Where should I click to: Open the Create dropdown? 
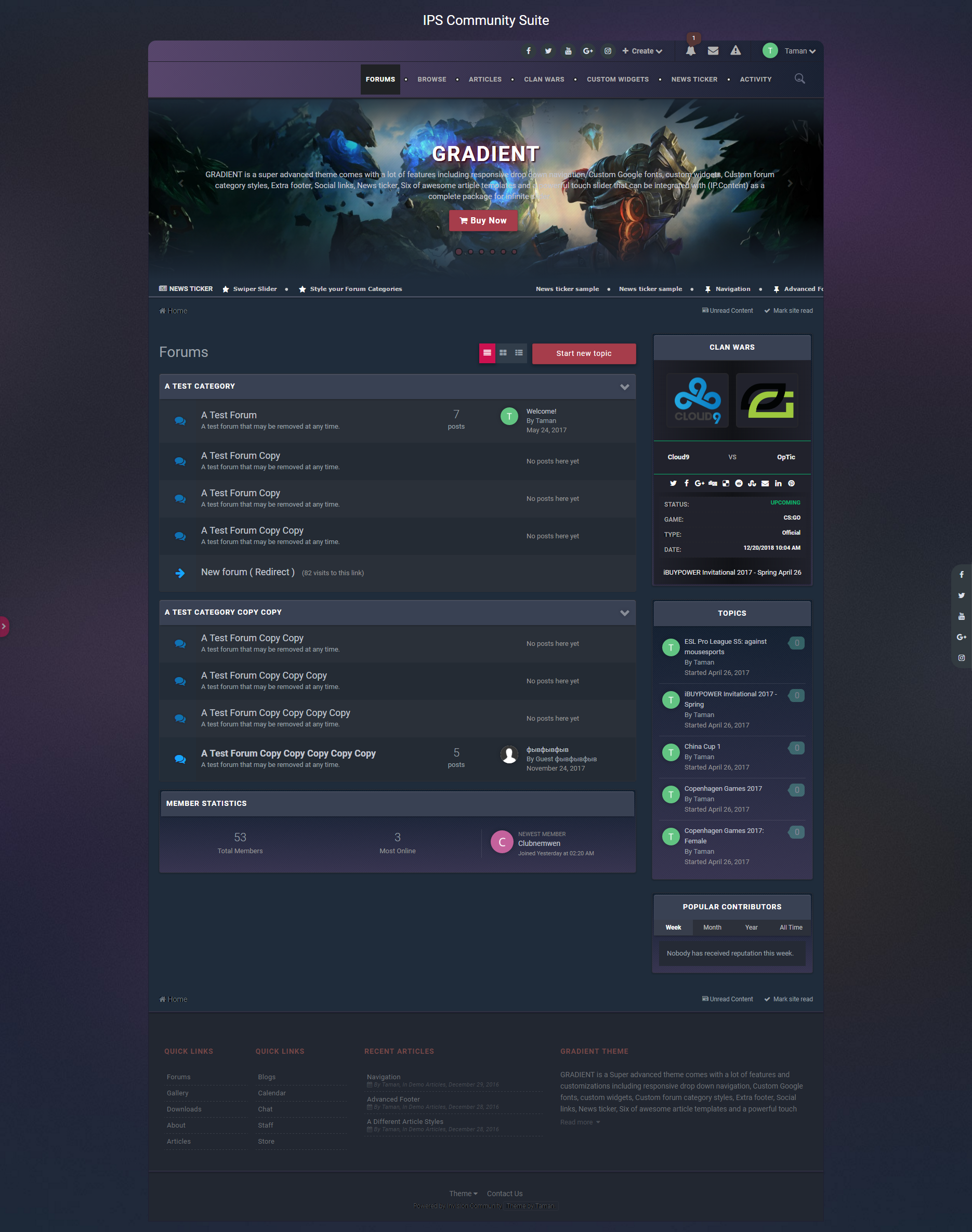point(642,50)
